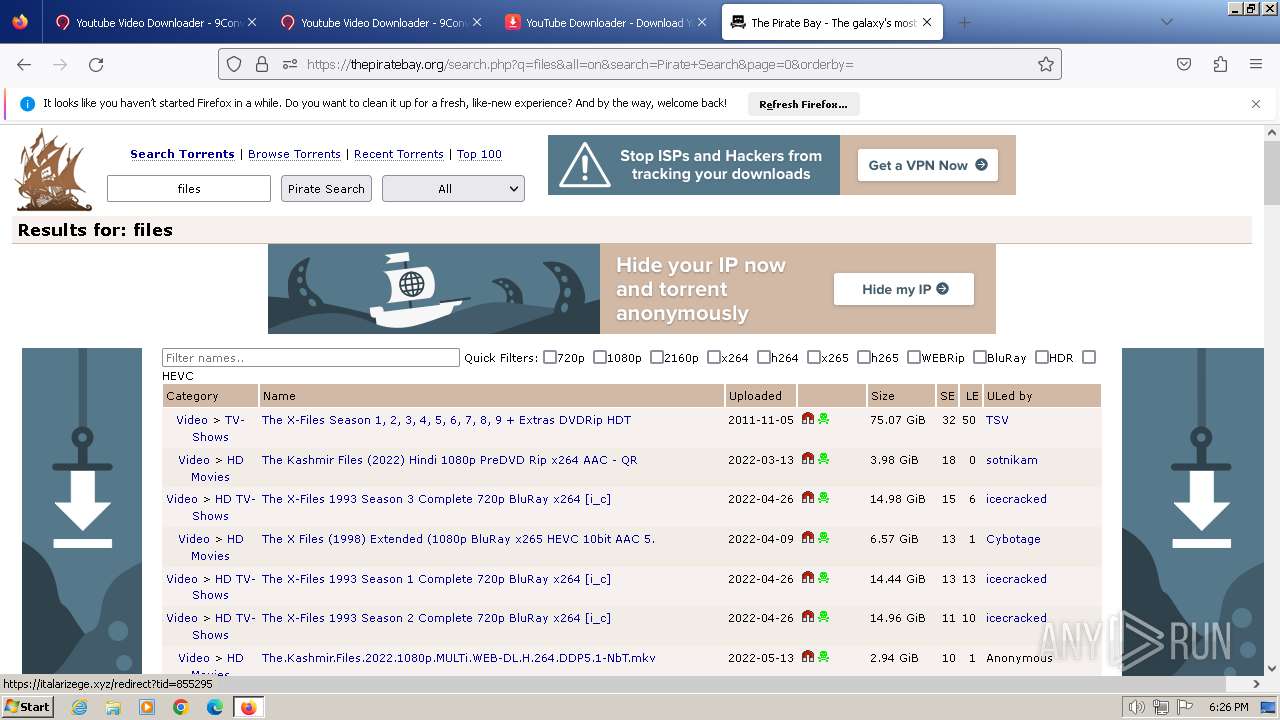The image size is (1280, 720).
Task: Open uploader TSV profile link
Action: point(997,420)
